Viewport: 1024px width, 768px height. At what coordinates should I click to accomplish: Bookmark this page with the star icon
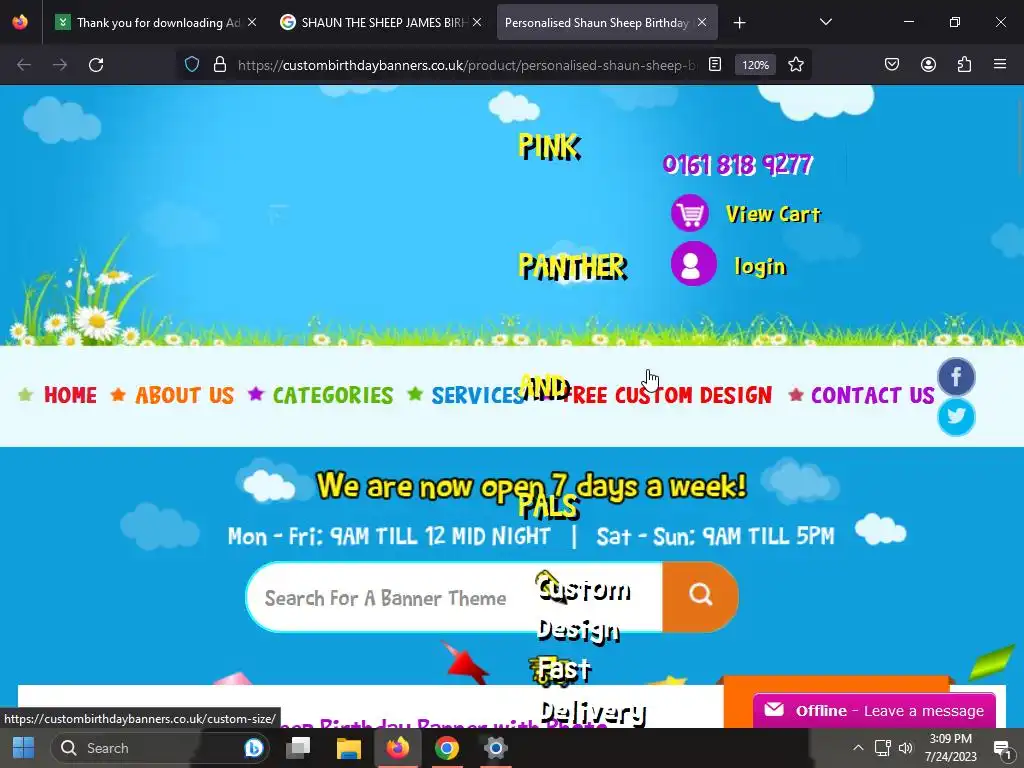795,65
